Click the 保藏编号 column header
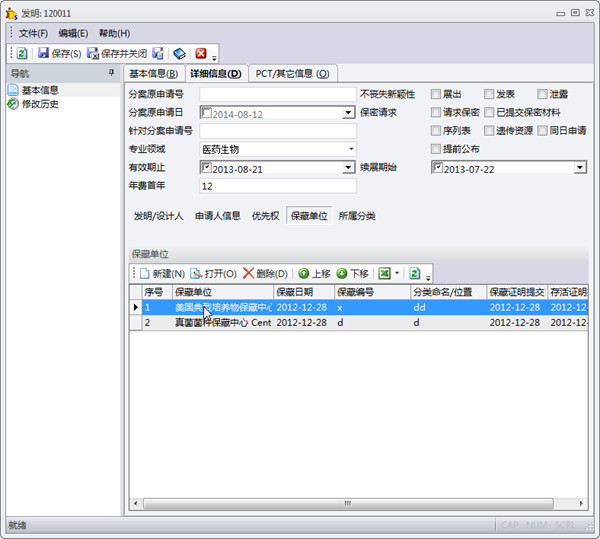Image resolution: width=600 pixels, height=539 pixels. (x=372, y=292)
